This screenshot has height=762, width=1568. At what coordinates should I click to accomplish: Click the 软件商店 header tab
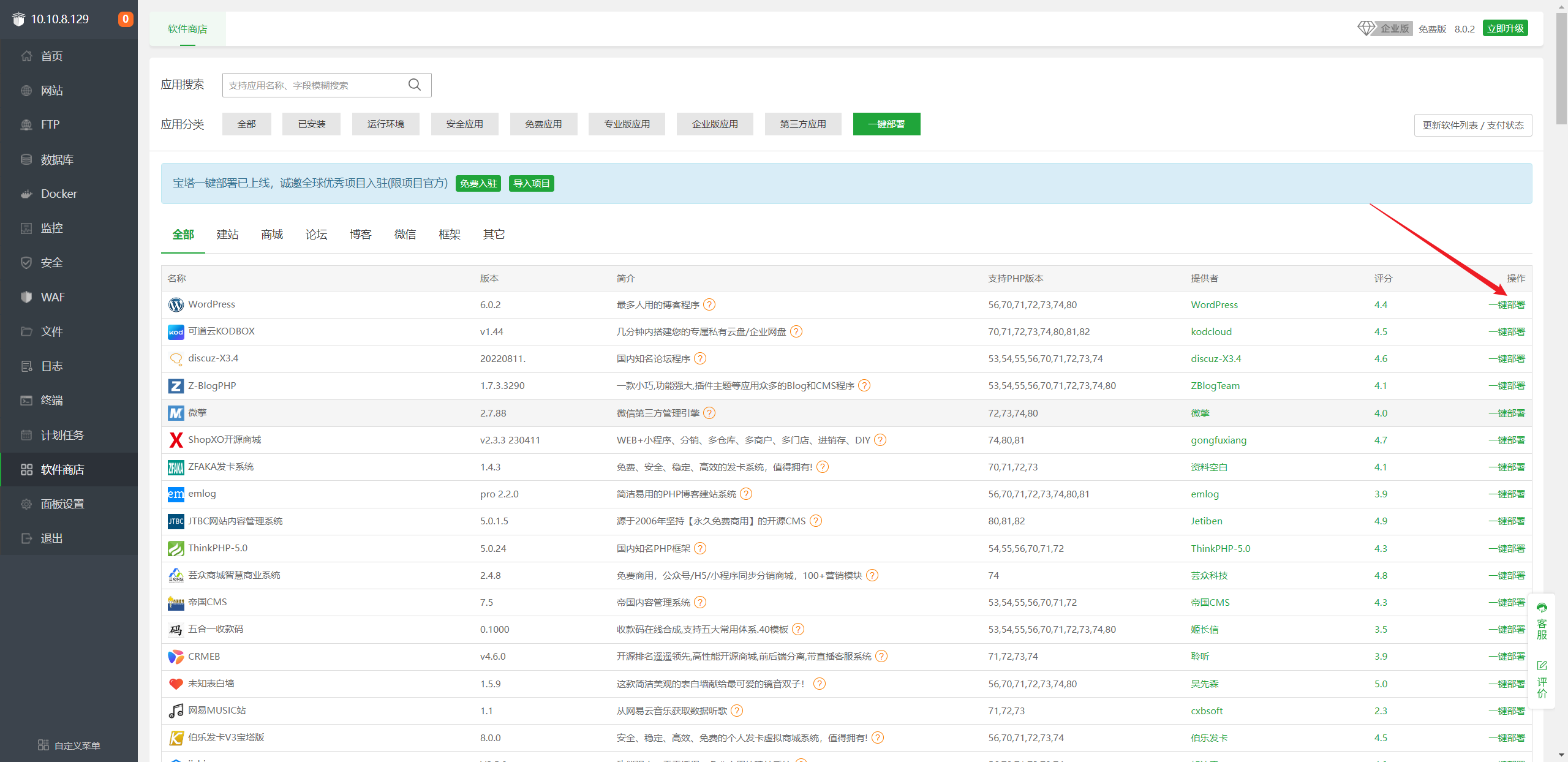click(x=187, y=29)
